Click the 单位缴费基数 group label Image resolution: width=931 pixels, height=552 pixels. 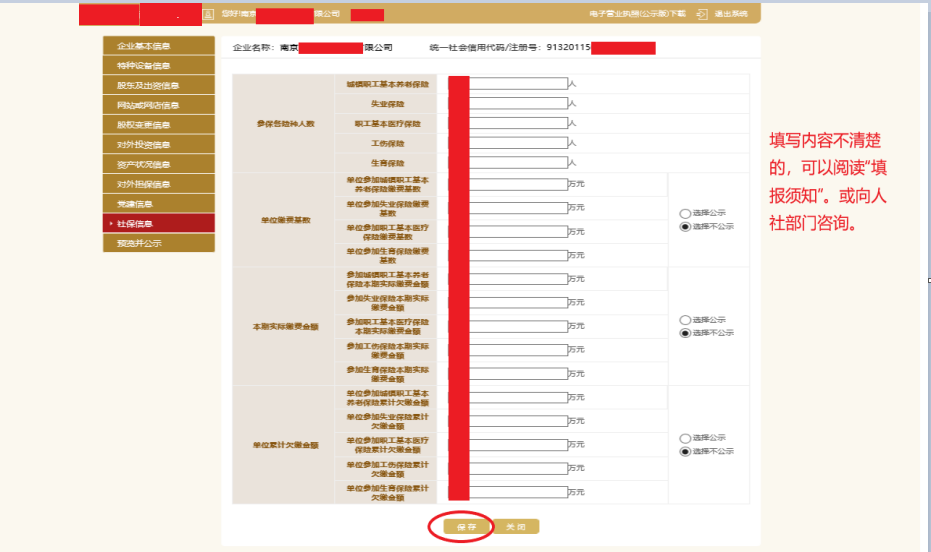pyautogui.click(x=286, y=220)
